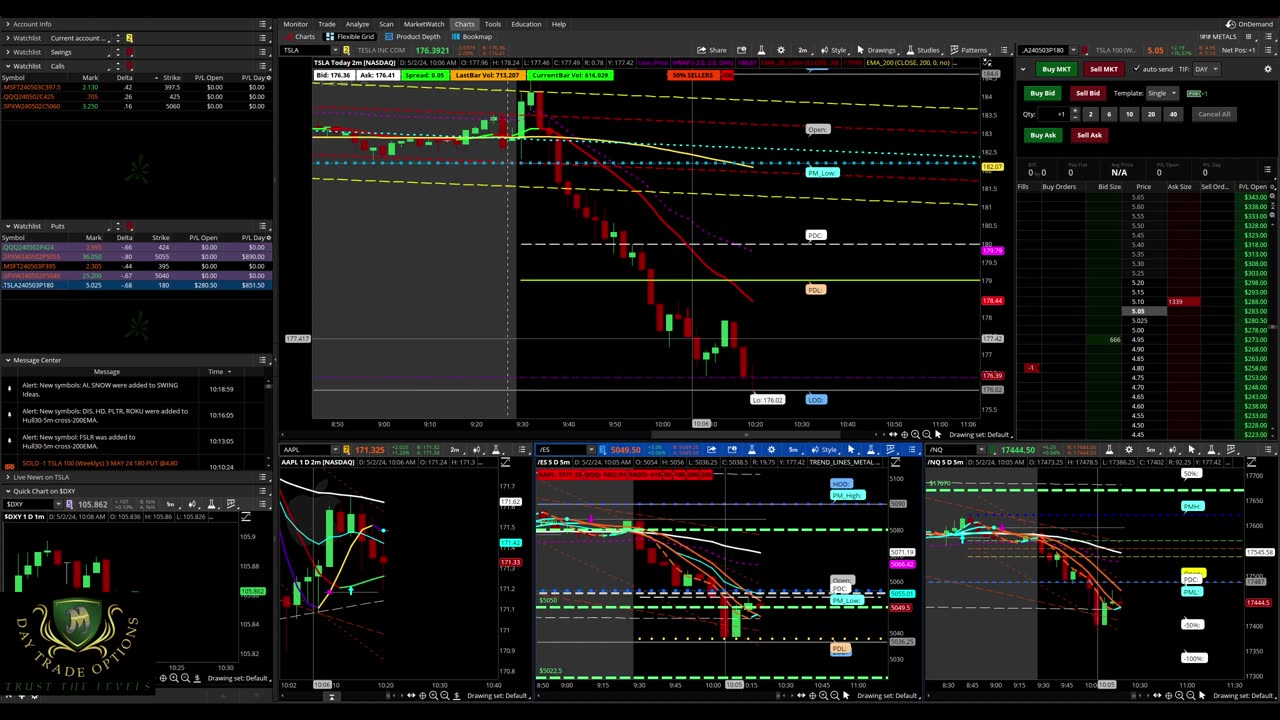Open the Patterns menu
The image size is (1280, 720).
pos(968,50)
